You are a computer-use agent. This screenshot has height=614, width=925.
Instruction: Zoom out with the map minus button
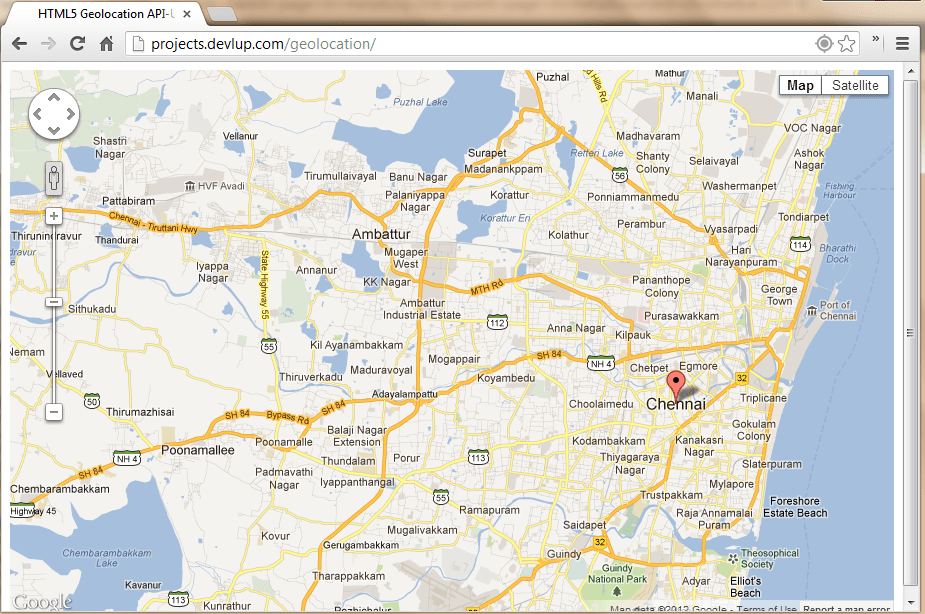click(x=54, y=411)
